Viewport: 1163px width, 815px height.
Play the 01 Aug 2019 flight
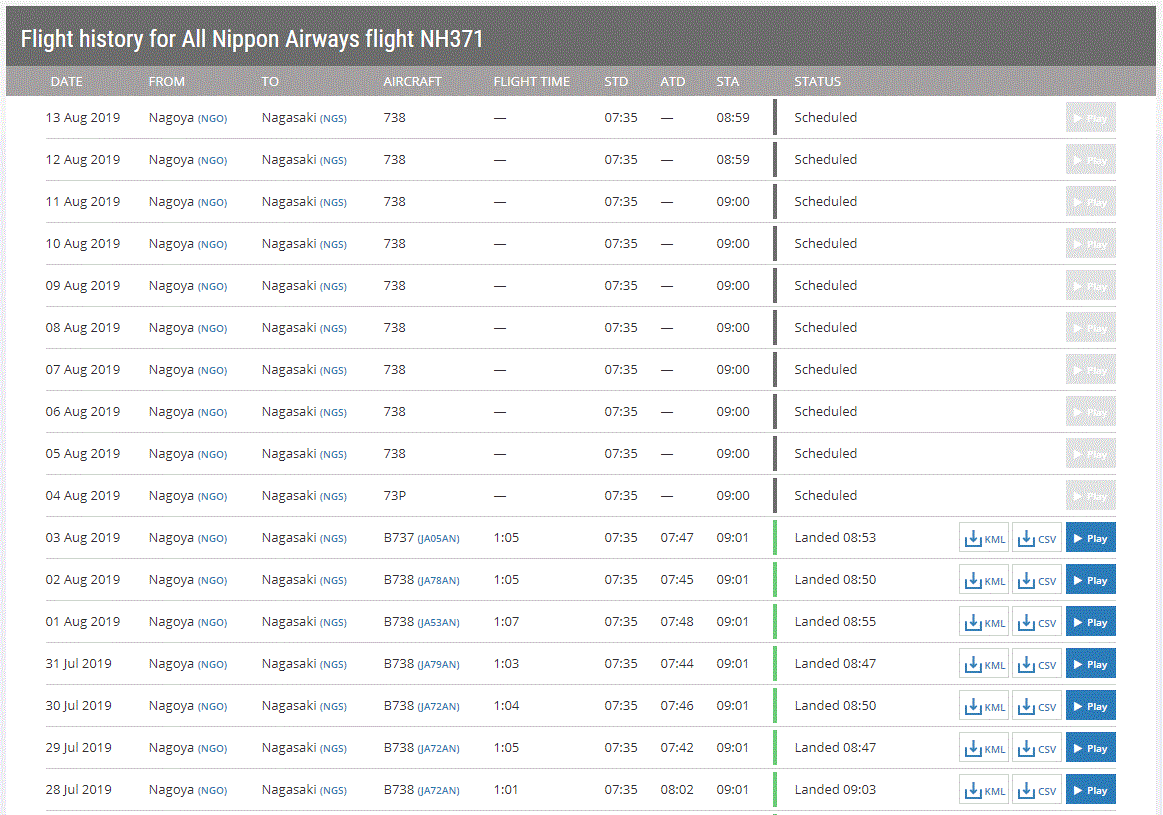(x=1091, y=622)
